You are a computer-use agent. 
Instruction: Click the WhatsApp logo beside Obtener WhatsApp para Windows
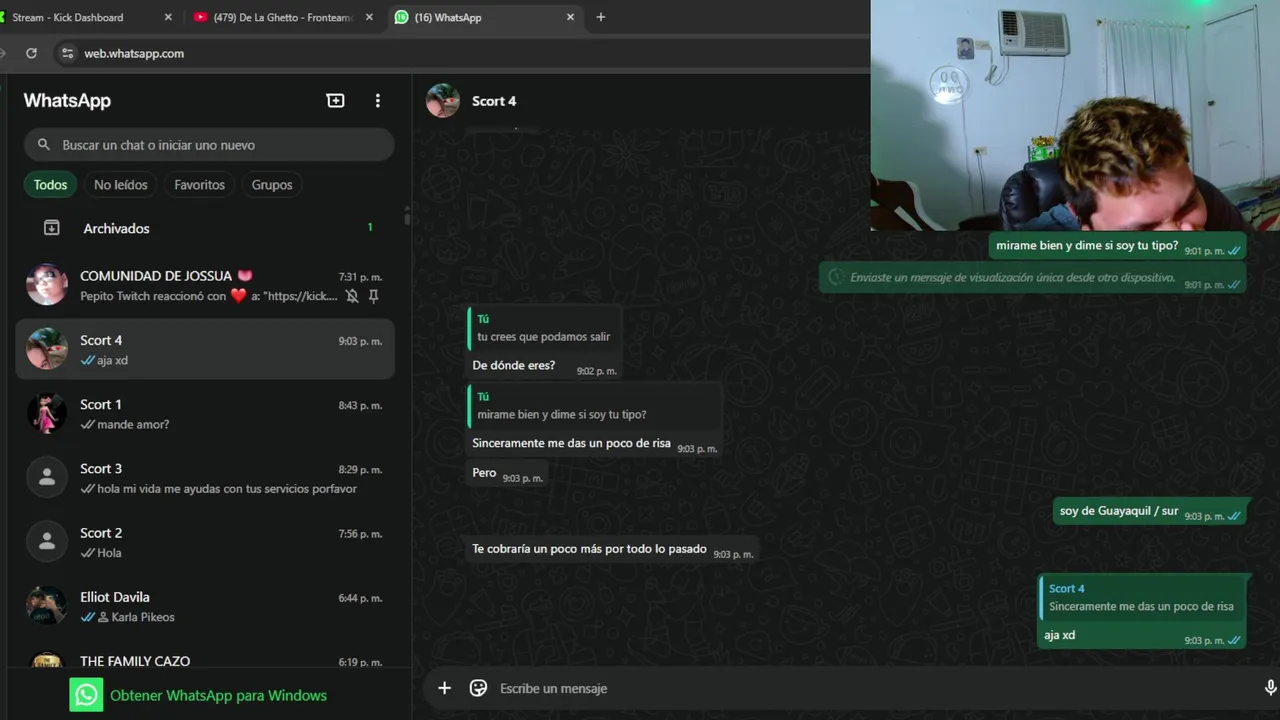pos(87,695)
